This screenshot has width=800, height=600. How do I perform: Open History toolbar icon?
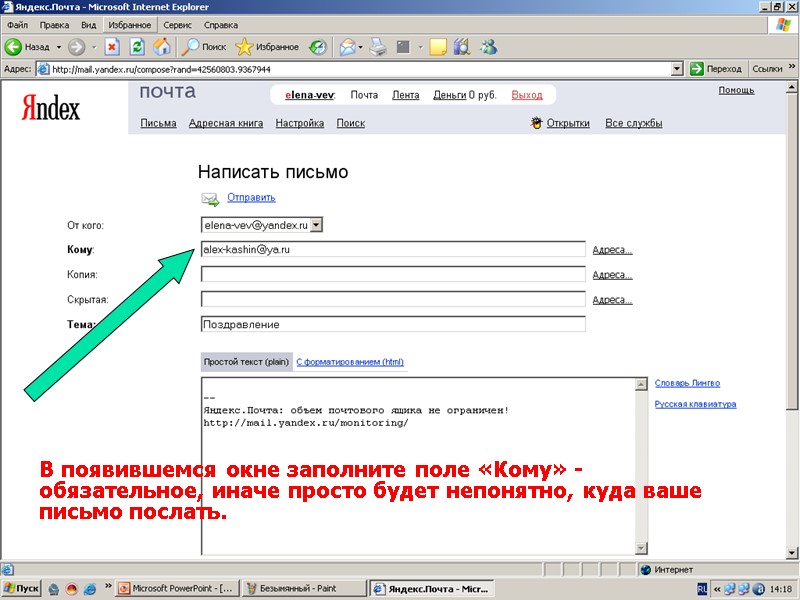pos(317,47)
